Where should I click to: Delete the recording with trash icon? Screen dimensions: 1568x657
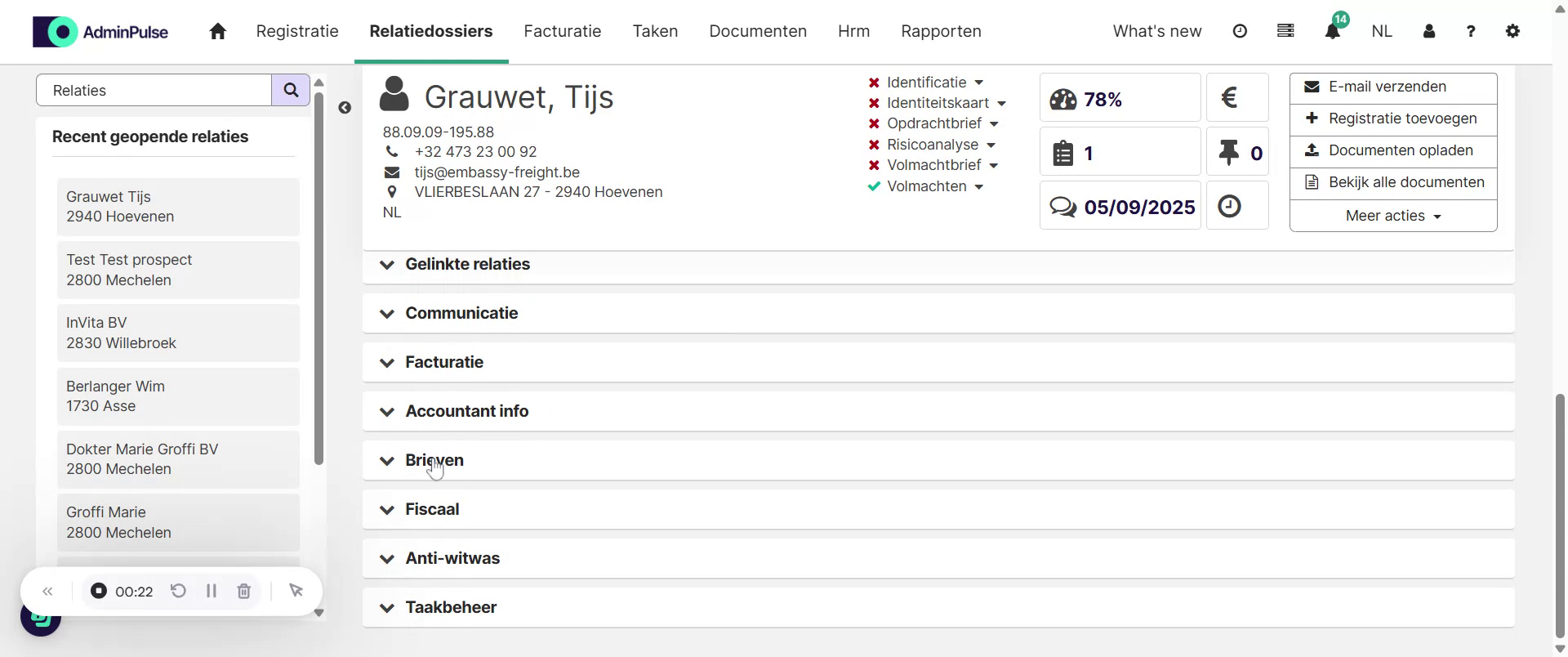(x=243, y=591)
